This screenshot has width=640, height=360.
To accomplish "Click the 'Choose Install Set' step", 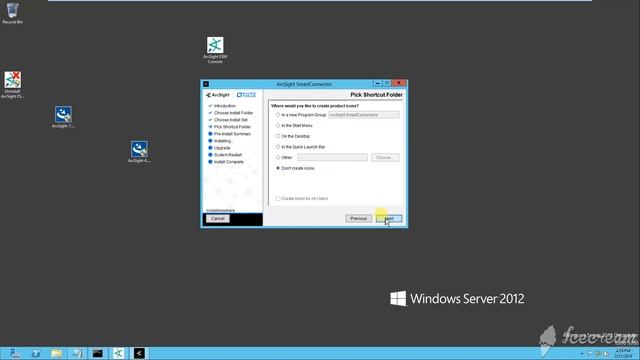I will point(231,120).
